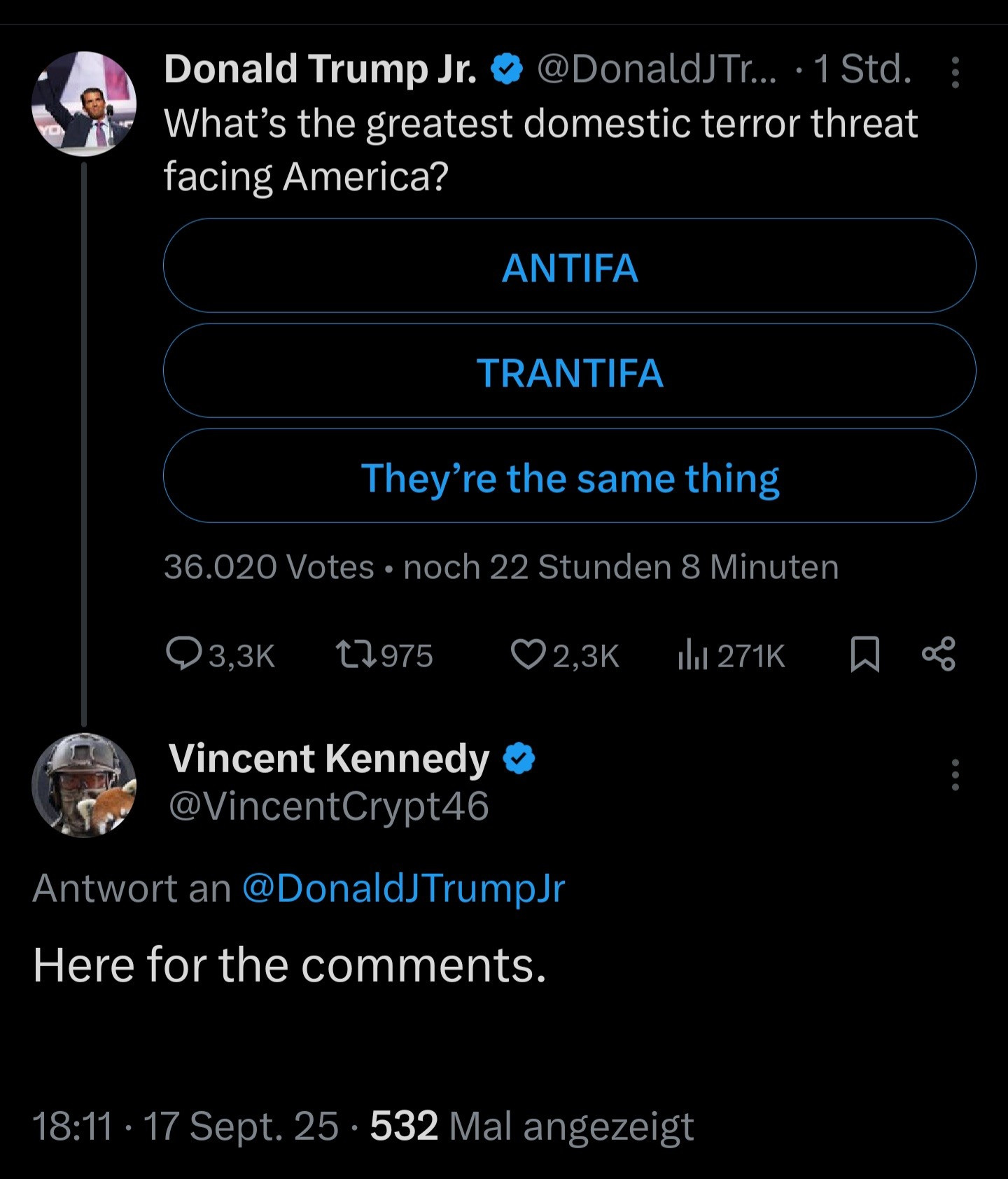
Task: Click Donald Trump Jr. verified badge
Action: click(x=507, y=69)
